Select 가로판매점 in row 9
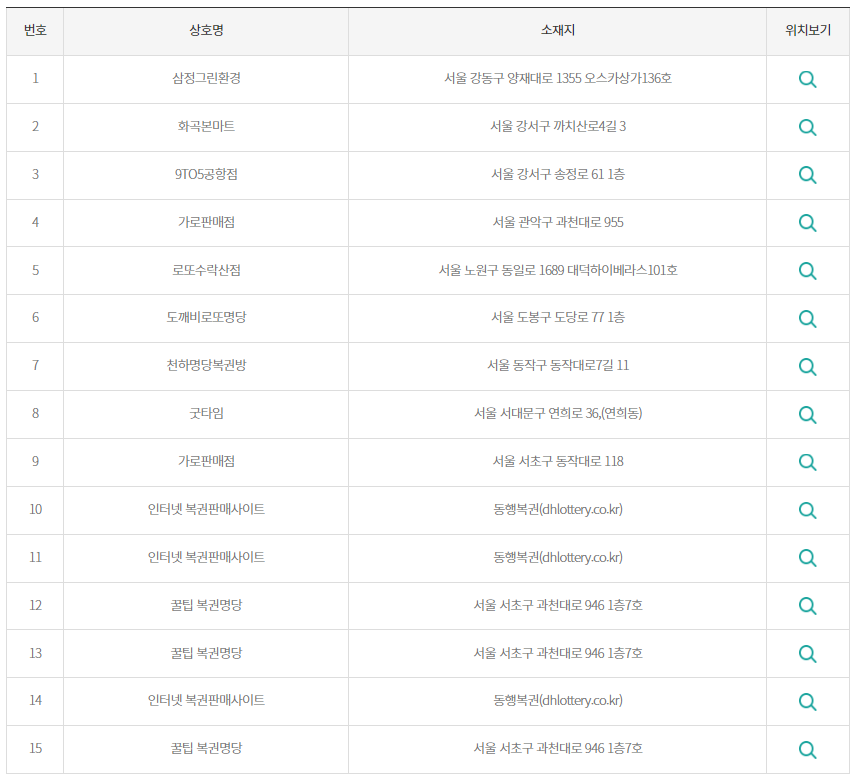The height and width of the screenshot is (779, 855). (206, 461)
